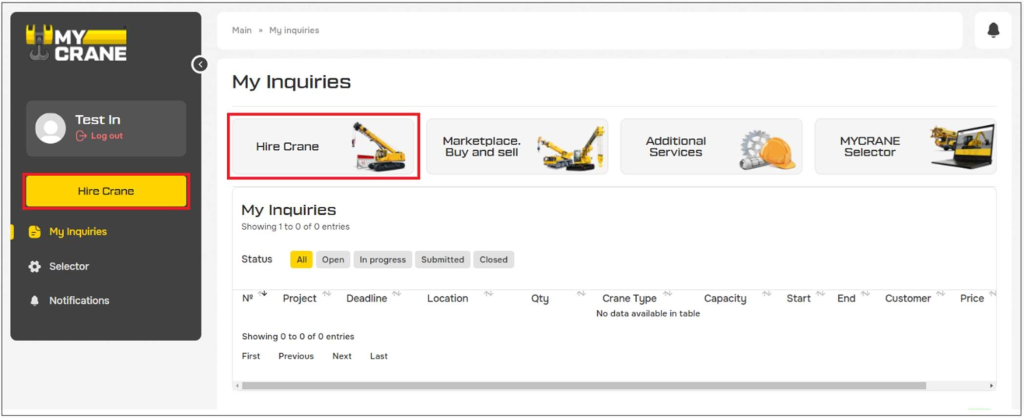
Task: Filter inquiries by In progress status
Action: coord(383,259)
